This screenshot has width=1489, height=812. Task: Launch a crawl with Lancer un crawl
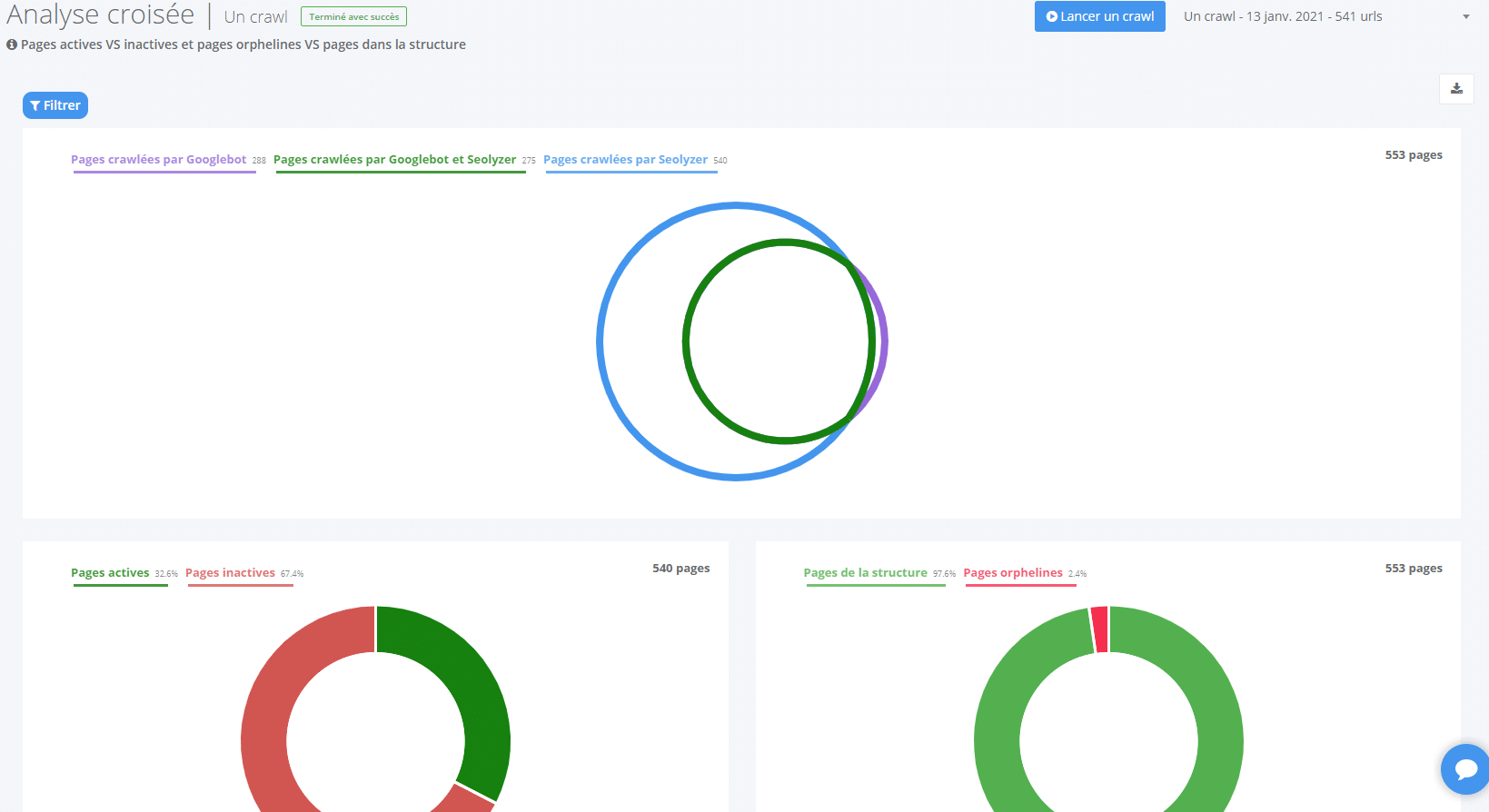(1099, 16)
